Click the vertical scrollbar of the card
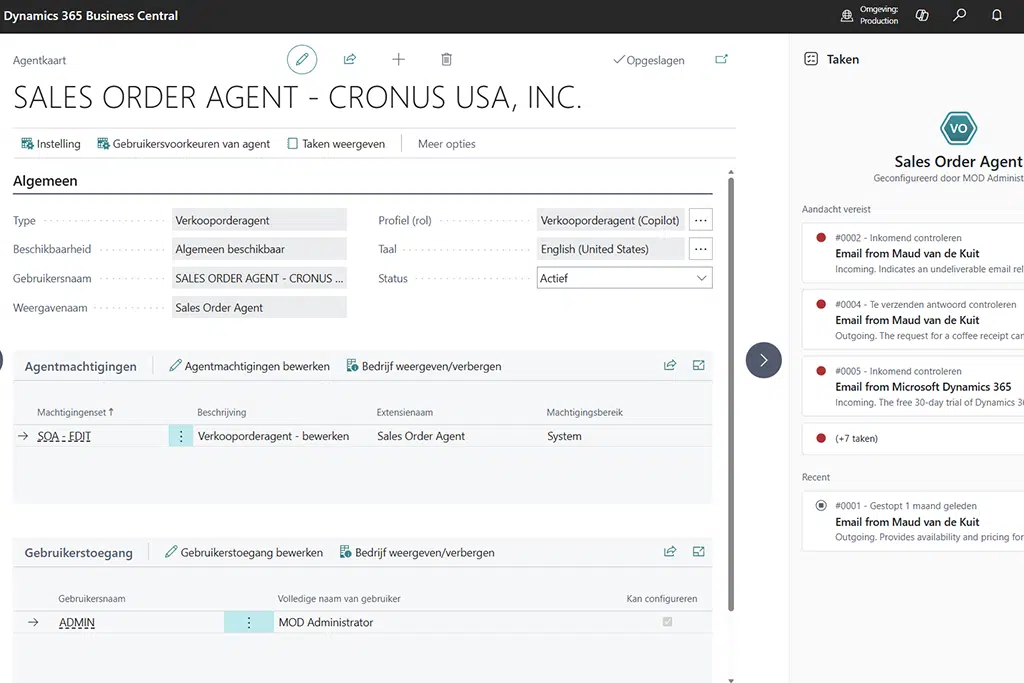The width and height of the screenshot is (1024, 683). click(x=731, y=394)
